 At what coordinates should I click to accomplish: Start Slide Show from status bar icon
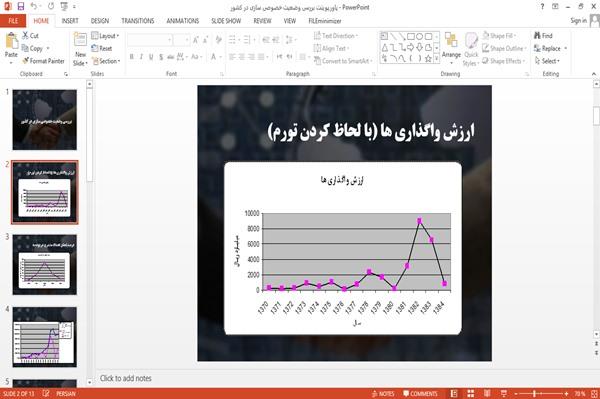[x=504, y=393]
